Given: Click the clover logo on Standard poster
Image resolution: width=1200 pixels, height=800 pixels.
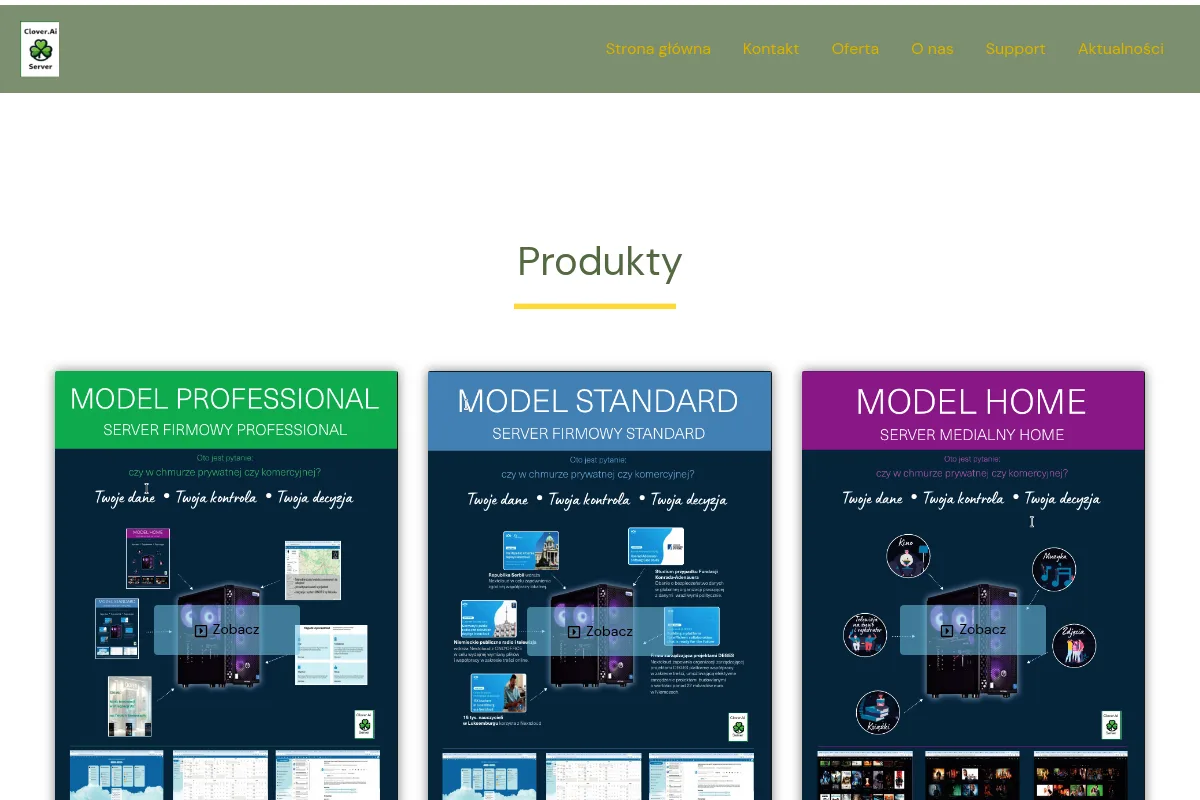Looking at the screenshot, I should click(738, 727).
